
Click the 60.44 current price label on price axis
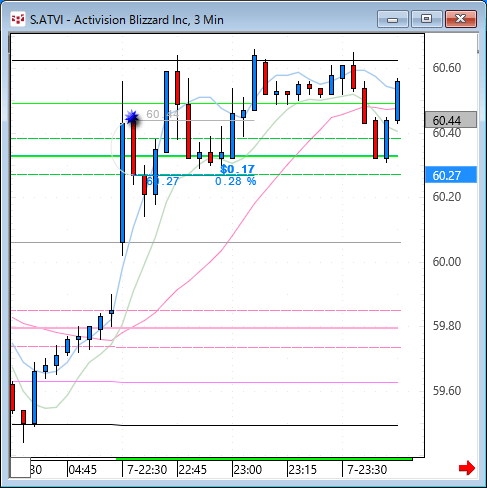tap(451, 120)
